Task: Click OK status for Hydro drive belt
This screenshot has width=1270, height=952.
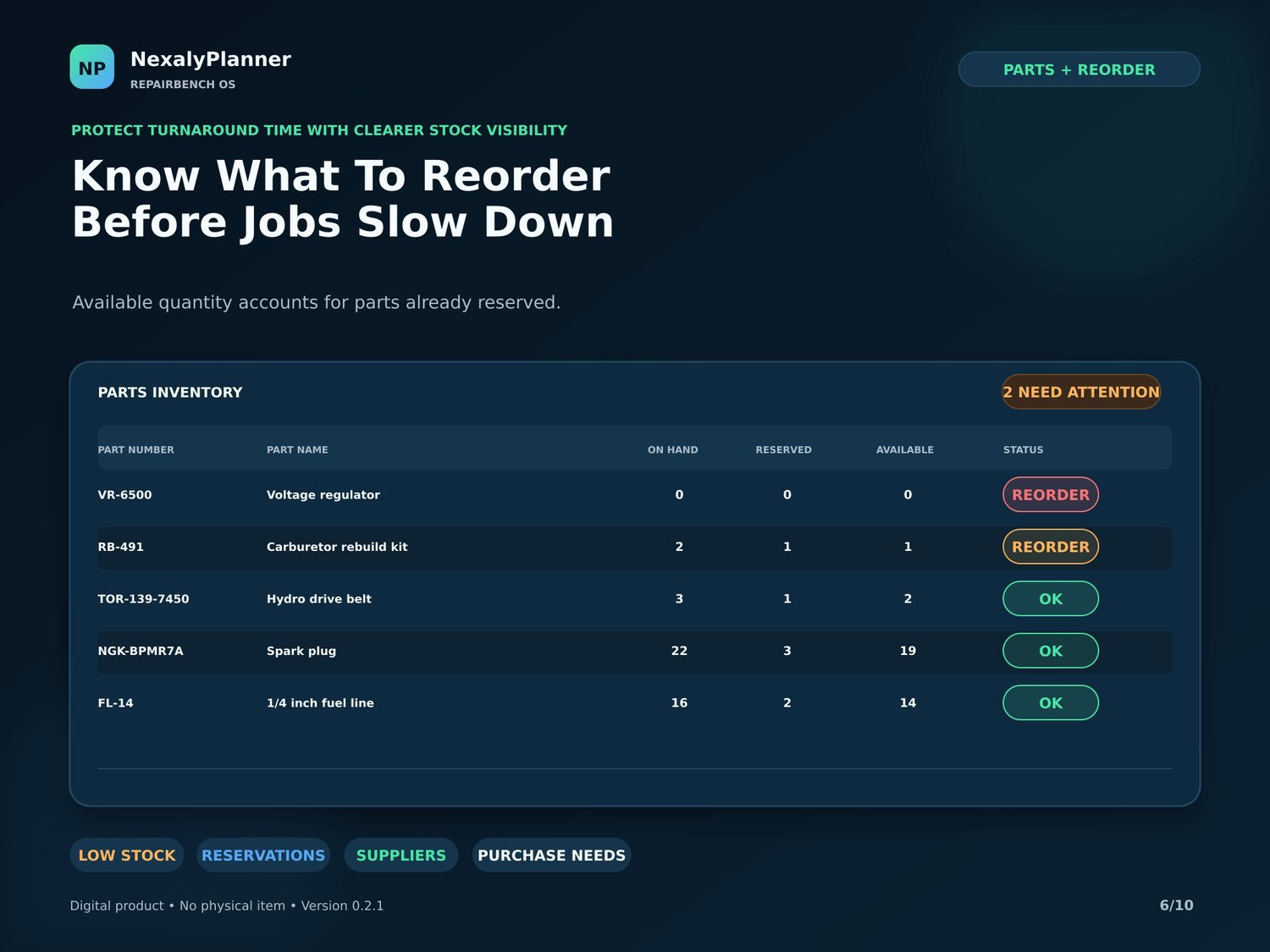Action: [1051, 599]
